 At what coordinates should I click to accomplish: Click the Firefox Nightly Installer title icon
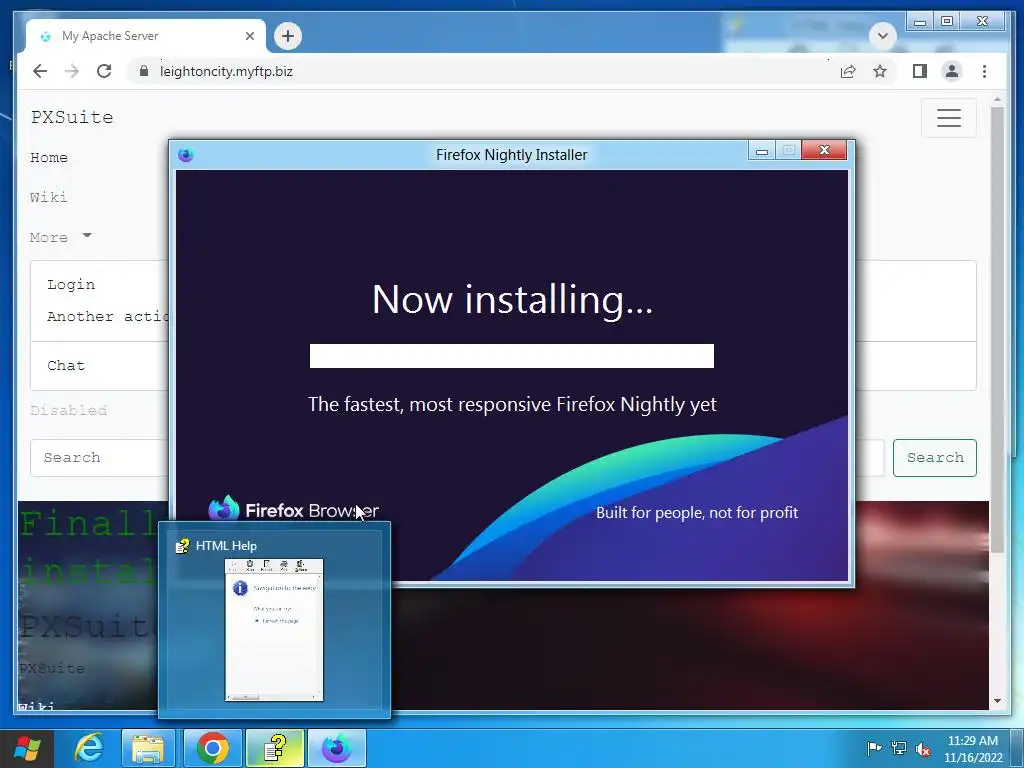[x=185, y=155]
